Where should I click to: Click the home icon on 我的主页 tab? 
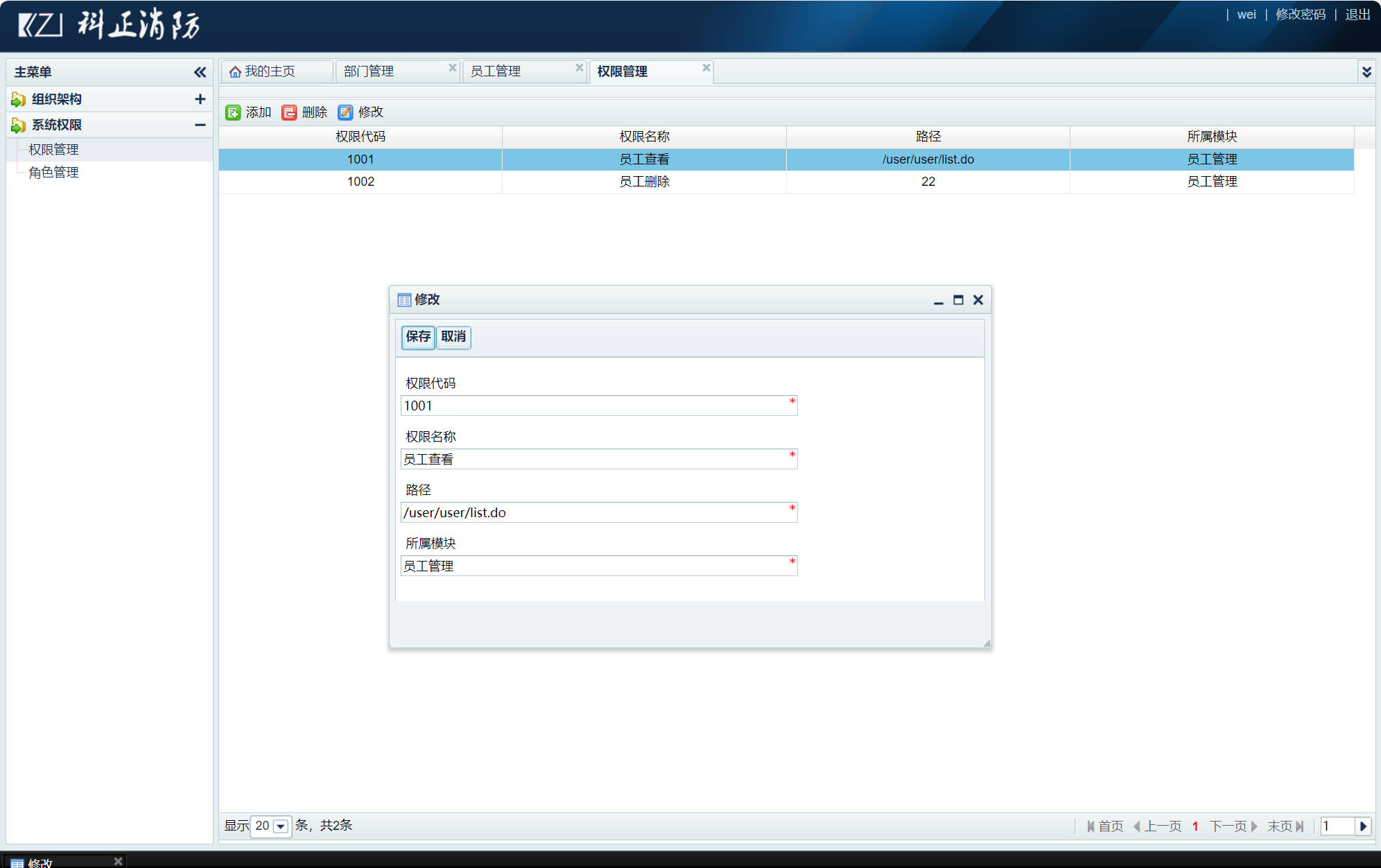tap(236, 70)
